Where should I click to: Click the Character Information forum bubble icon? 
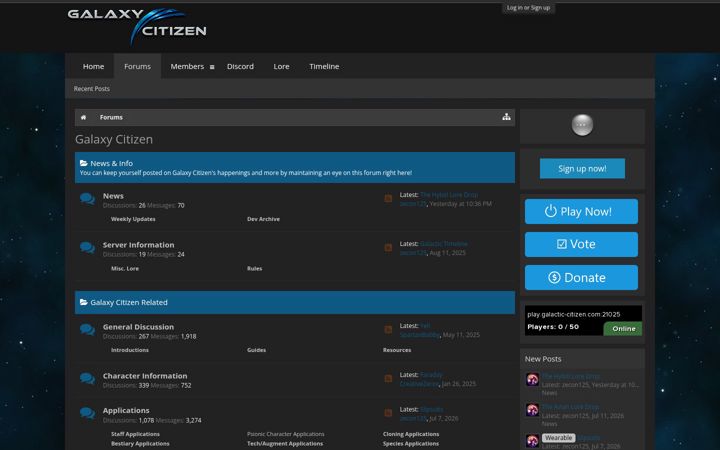(x=87, y=379)
